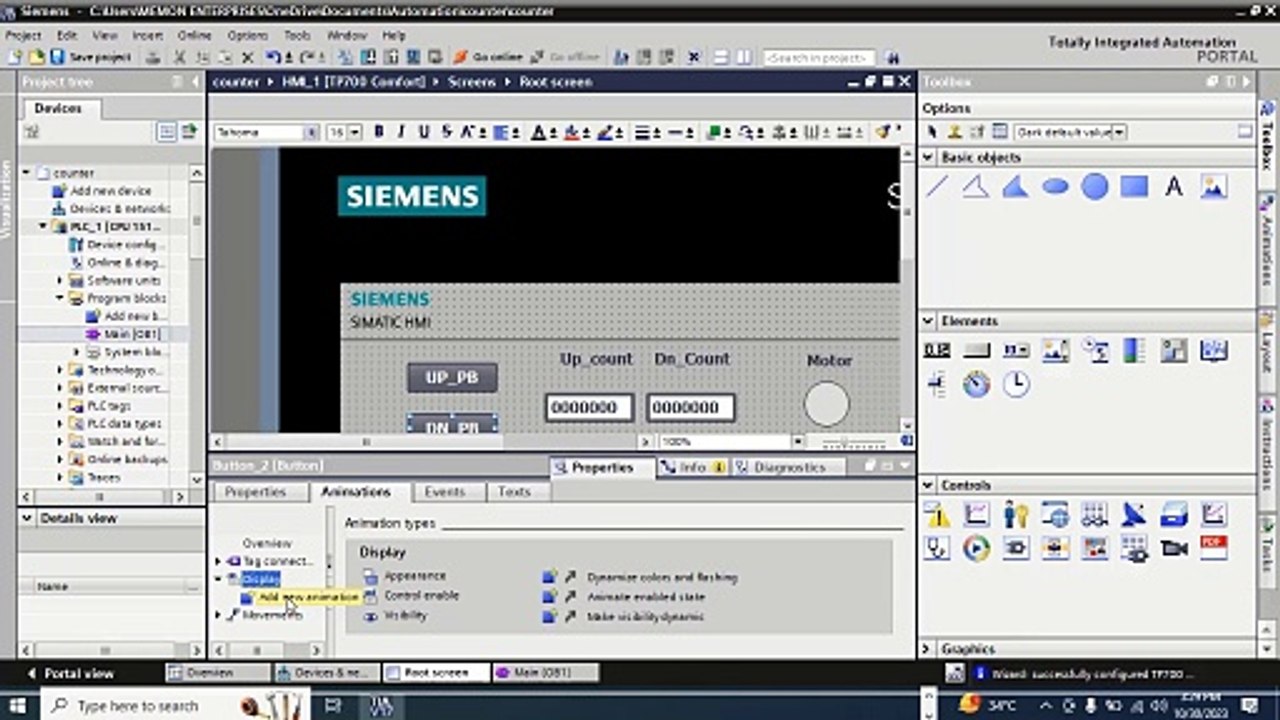This screenshot has height=720, width=1280.
Task: Switch to the Texts tab
Action: coord(514,492)
